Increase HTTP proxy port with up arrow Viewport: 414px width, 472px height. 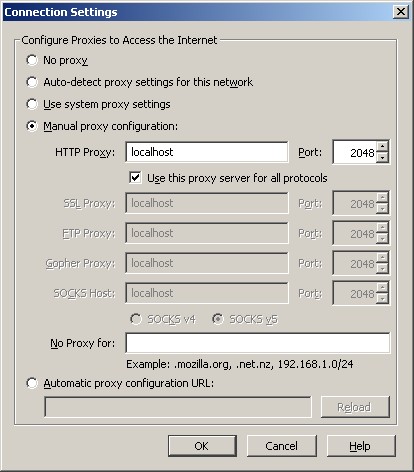point(383,146)
